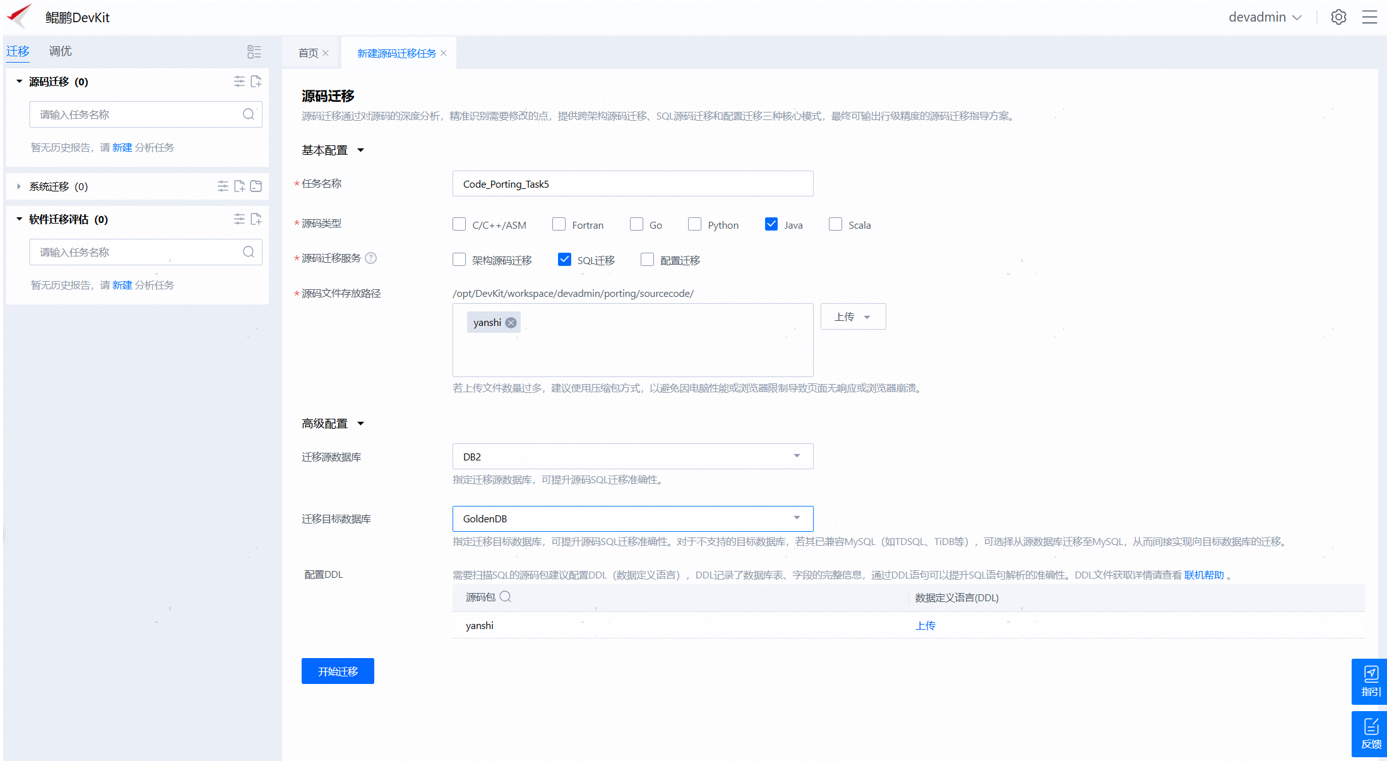The width and height of the screenshot is (1387, 763).
Task: Click the 任务名称 input field
Action: 632,184
